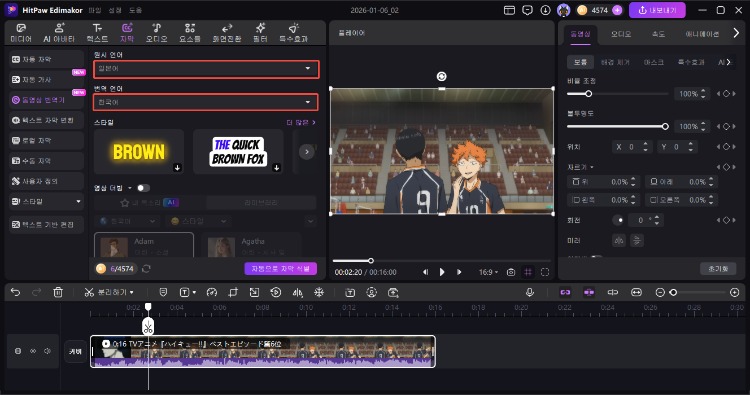Click the 내보내기 export button
Screen dimensions: 750x395
(x=657, y=10)
